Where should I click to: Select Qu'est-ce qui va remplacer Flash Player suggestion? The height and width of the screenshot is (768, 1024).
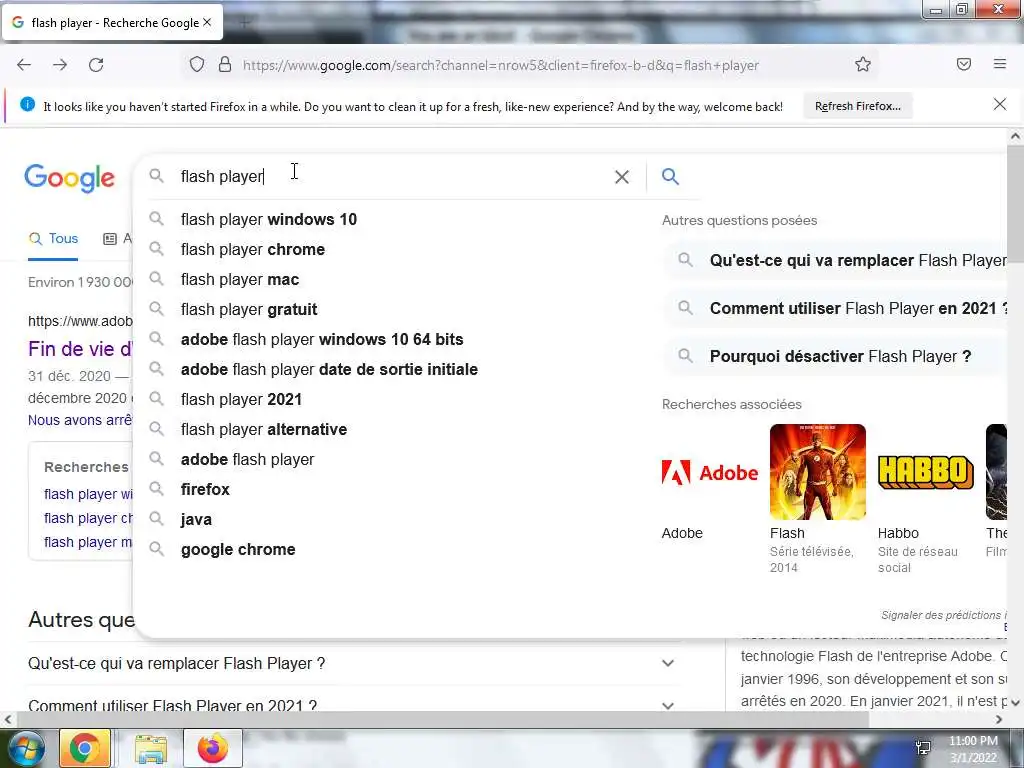pos(836,261)
